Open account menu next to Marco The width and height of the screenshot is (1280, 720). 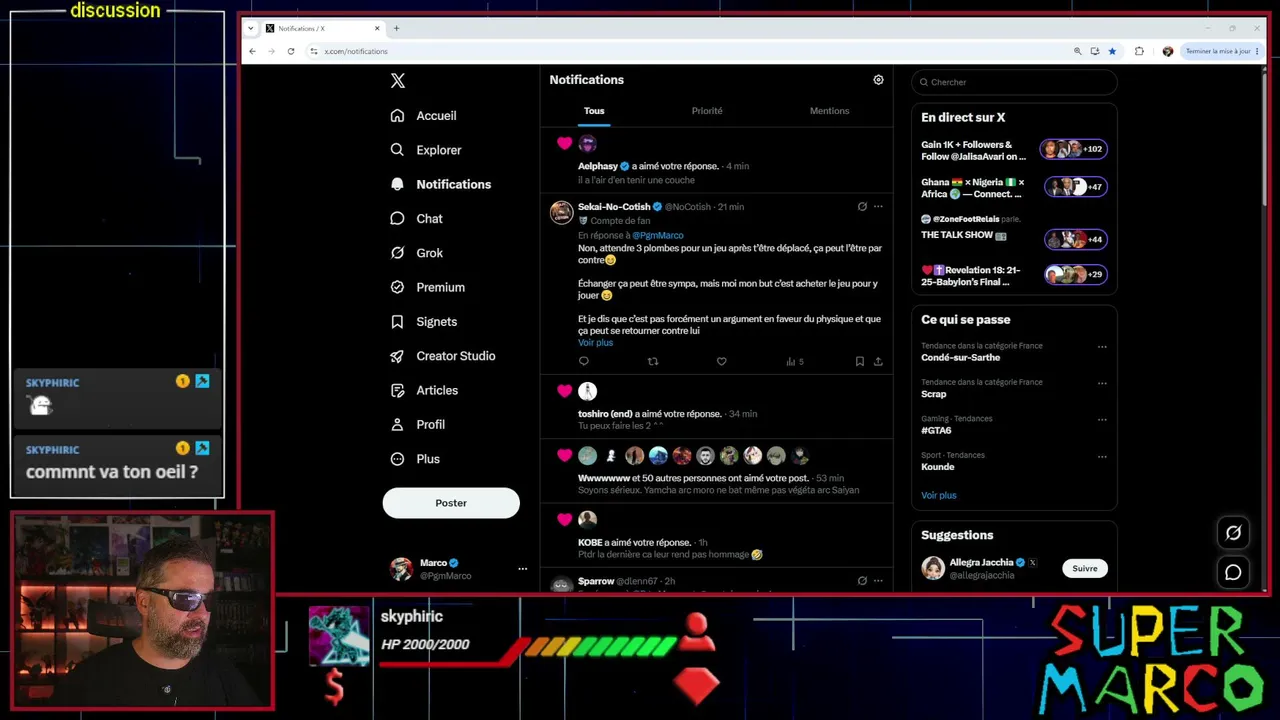tap(522, 569)
